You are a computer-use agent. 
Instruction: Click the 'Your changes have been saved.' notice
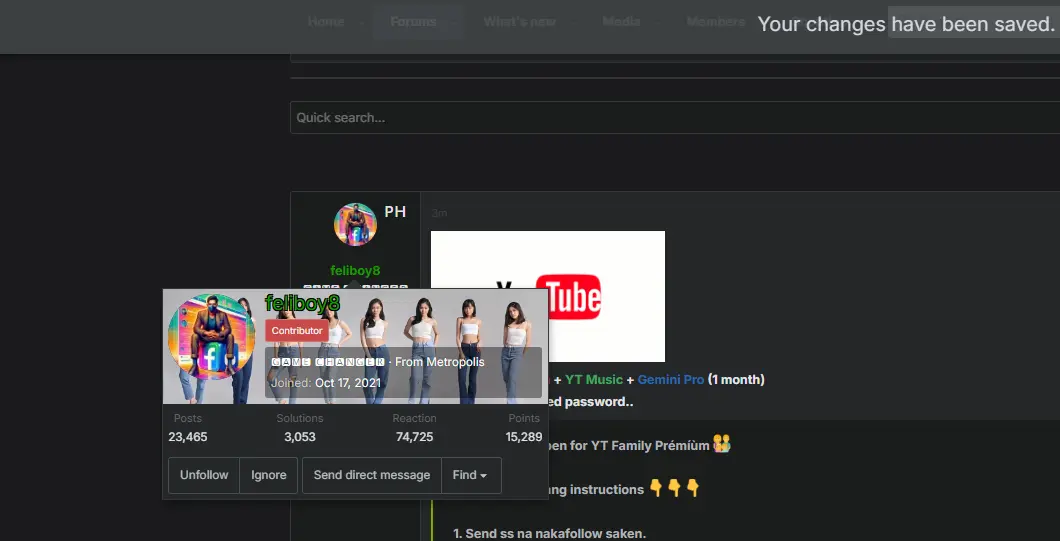[x=906, y=24]
